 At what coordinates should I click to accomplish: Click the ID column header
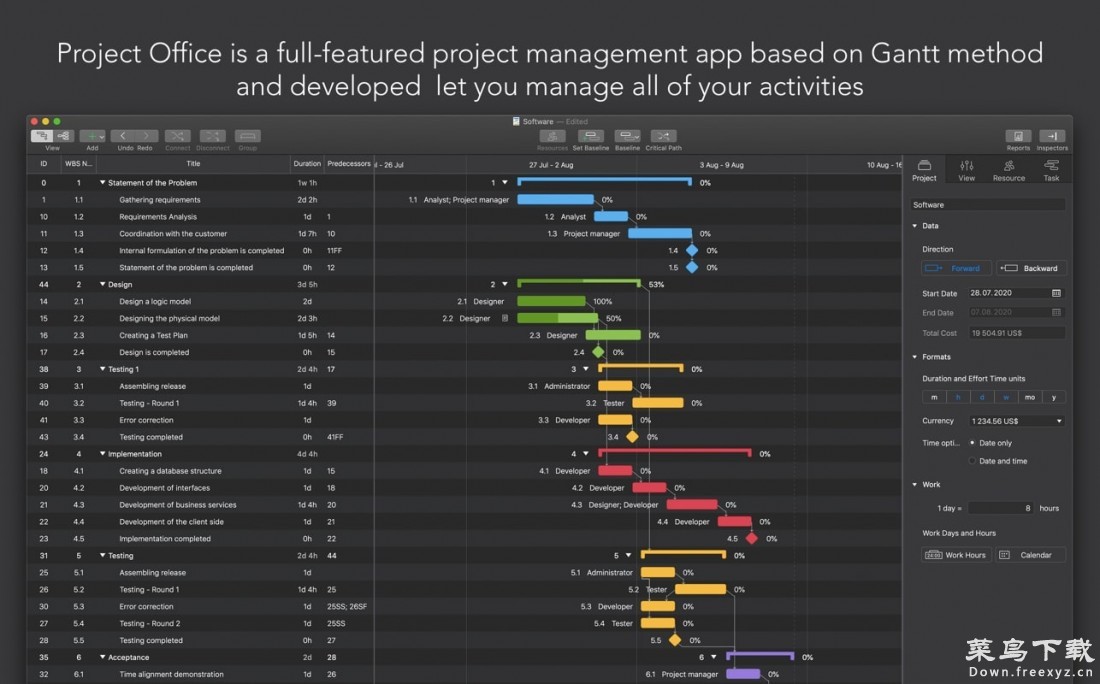click(x=43, y=164)
